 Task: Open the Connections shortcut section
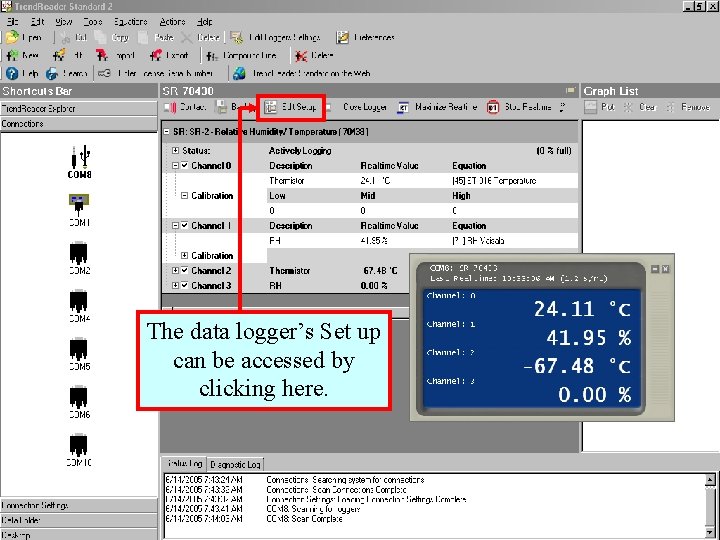coord(79,124)
